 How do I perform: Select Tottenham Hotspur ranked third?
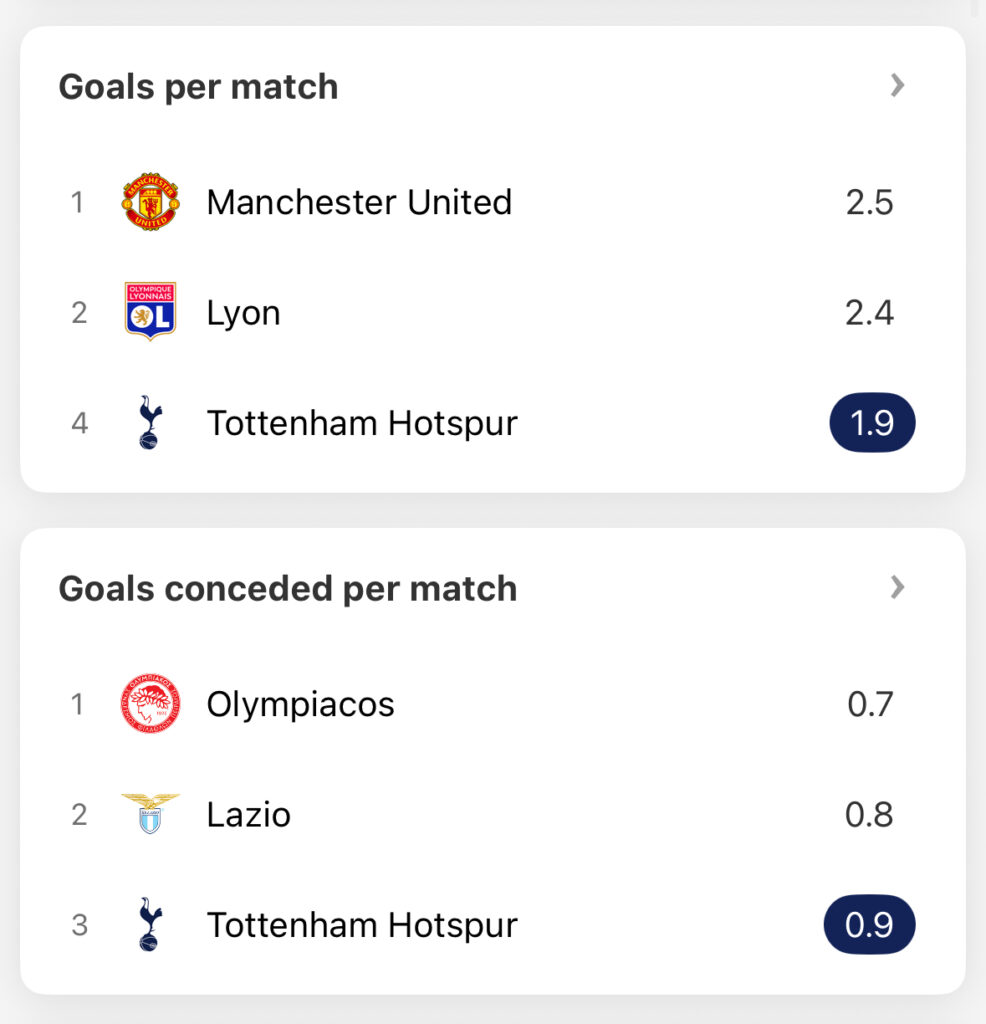click(362, 925)
